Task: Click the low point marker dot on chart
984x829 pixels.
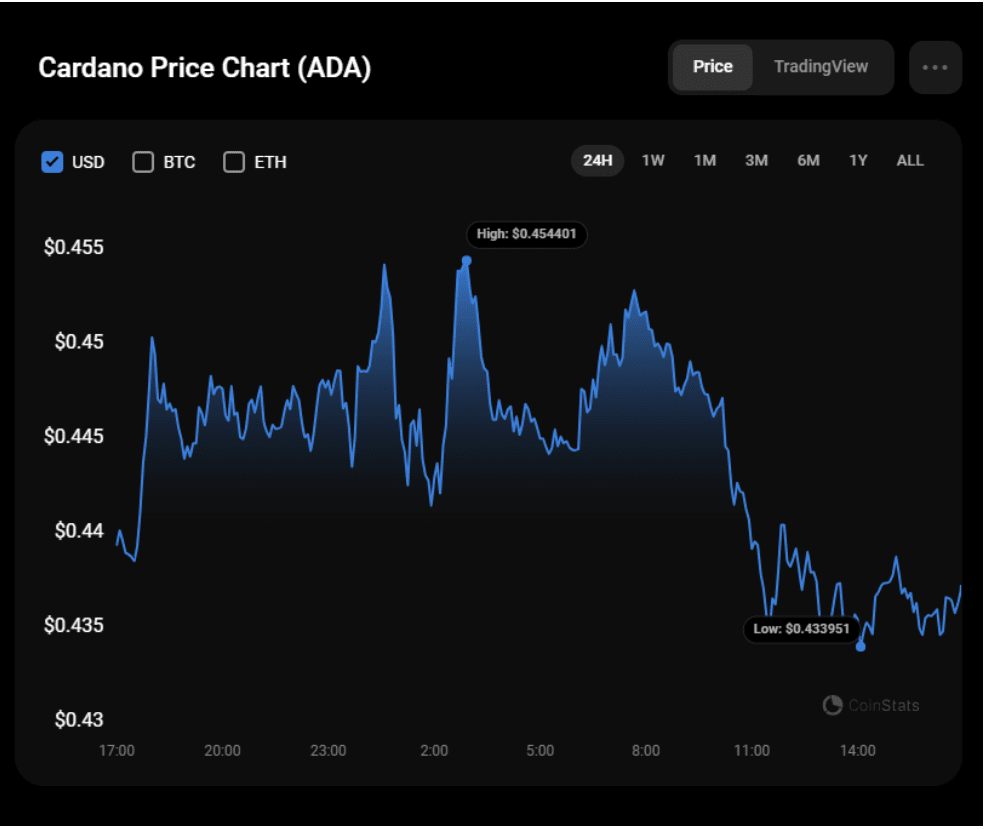Action: [860, 646]
